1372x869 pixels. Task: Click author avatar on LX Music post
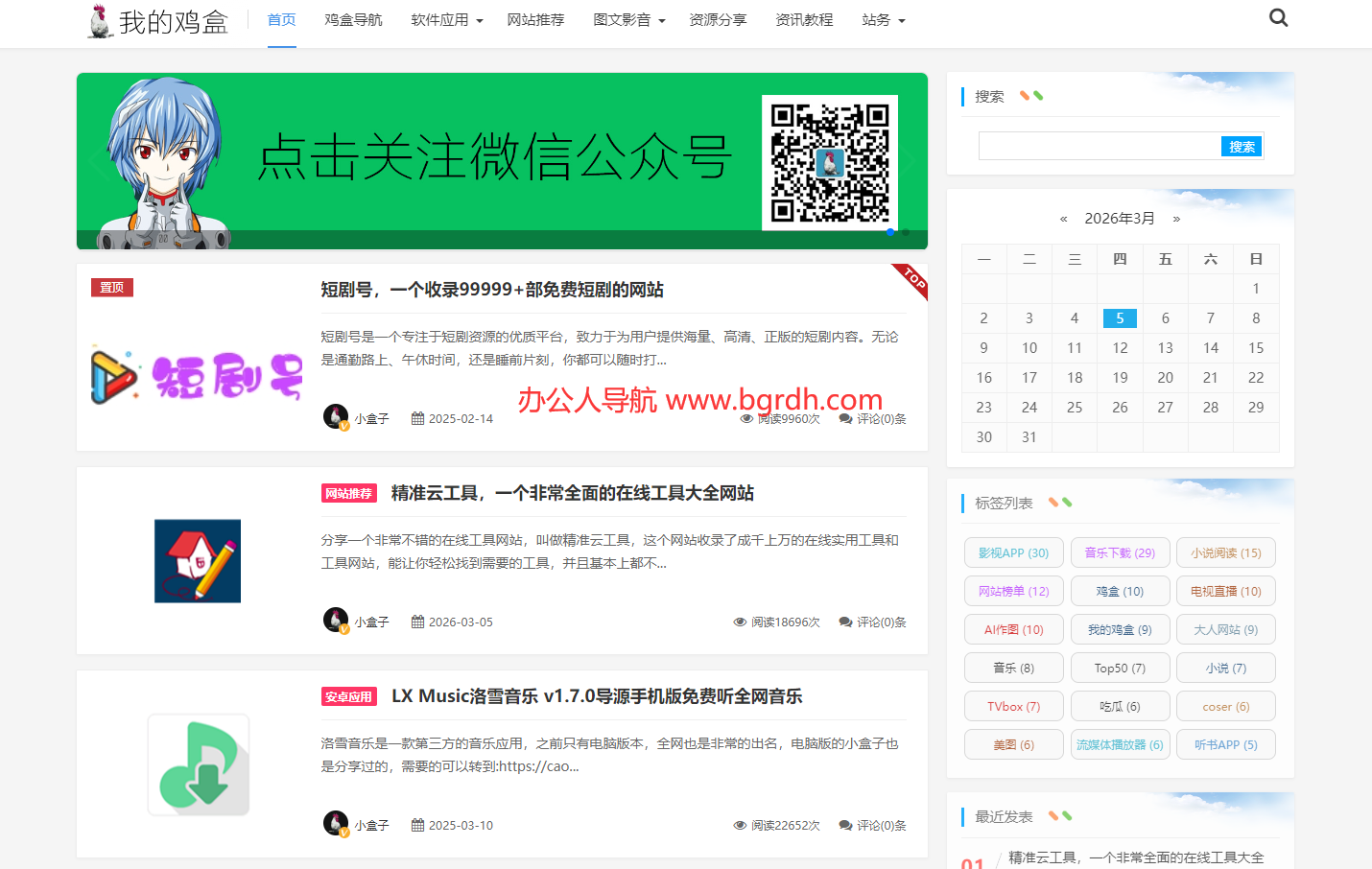tap(336, 824)
